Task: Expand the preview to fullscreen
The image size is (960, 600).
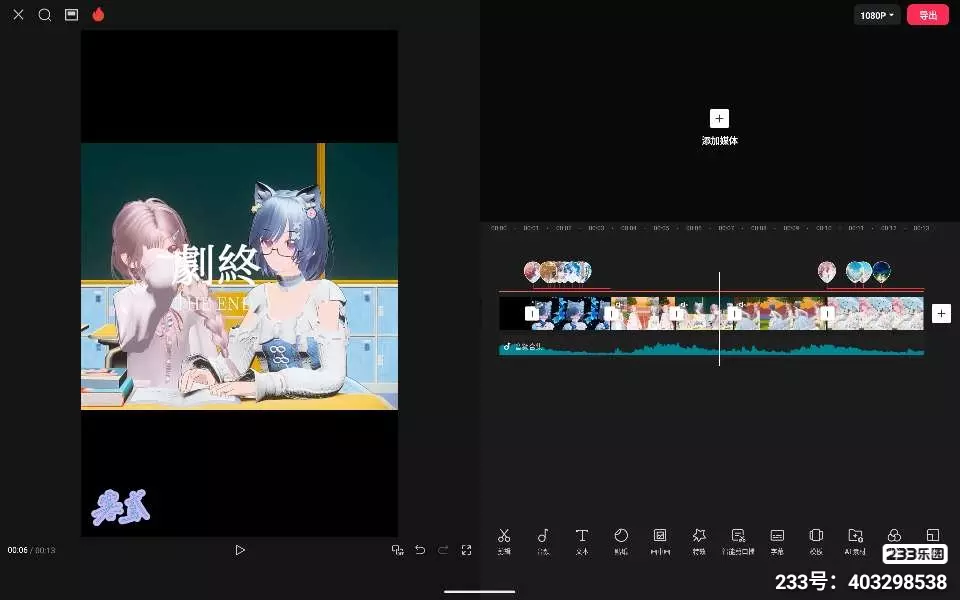Action: 467,550
